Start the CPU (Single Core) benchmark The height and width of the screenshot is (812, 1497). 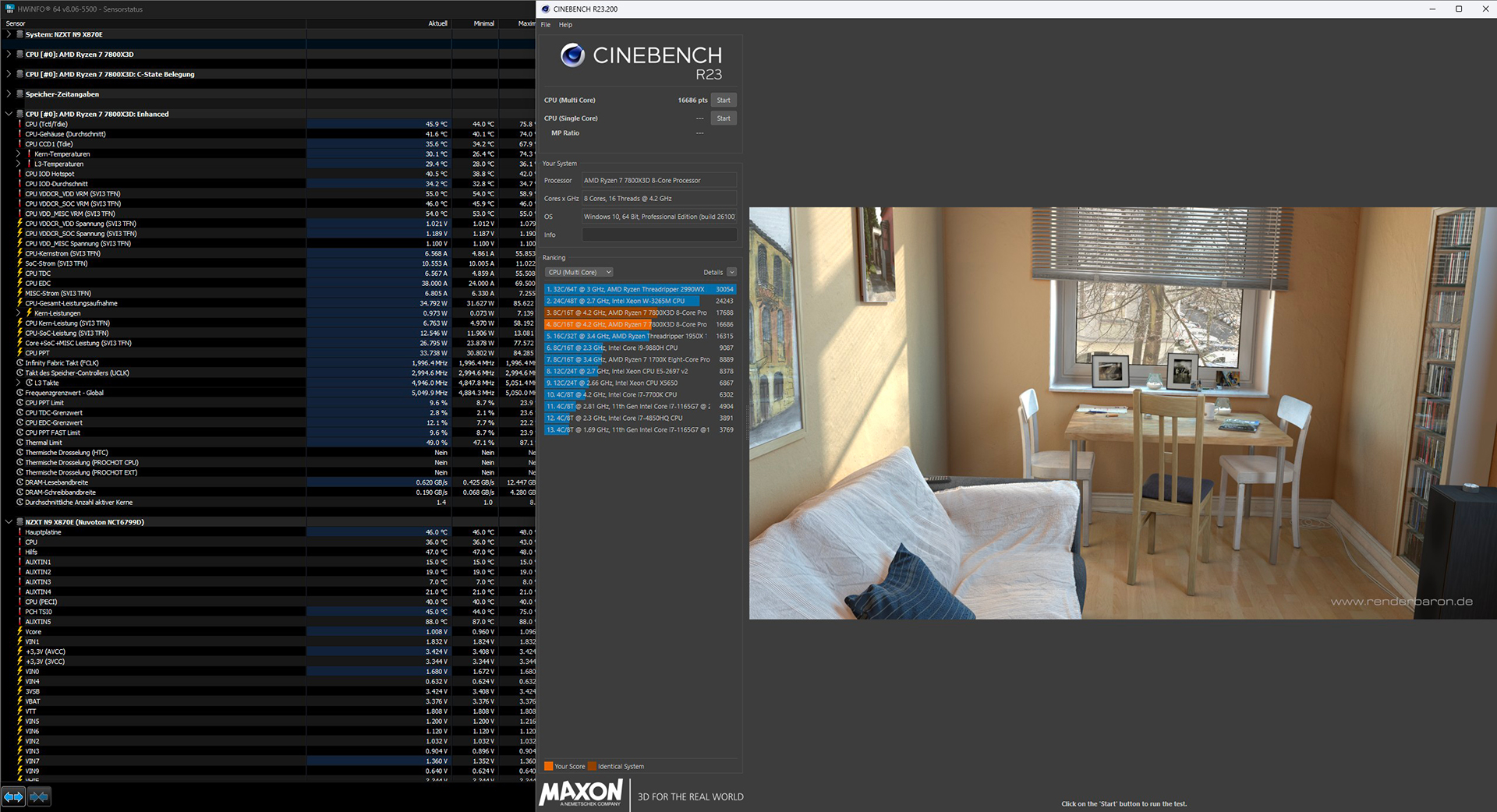724,118
